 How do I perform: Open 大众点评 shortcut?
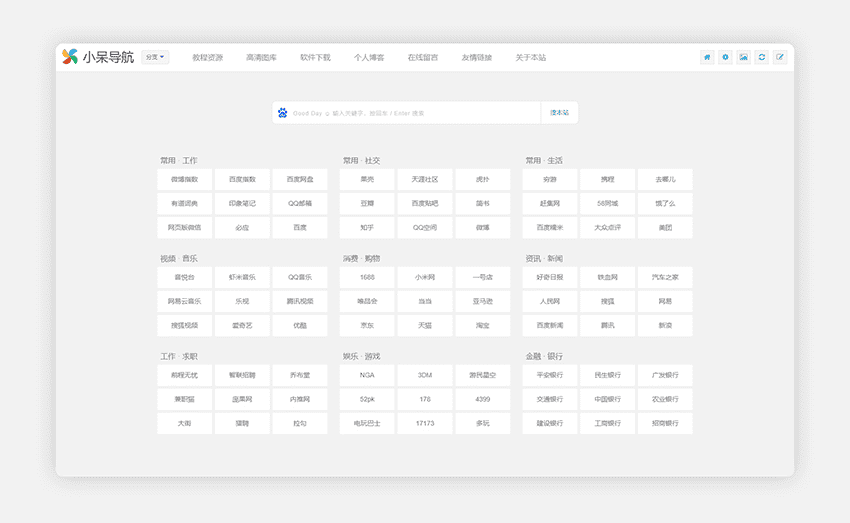[x=608, y=228]
